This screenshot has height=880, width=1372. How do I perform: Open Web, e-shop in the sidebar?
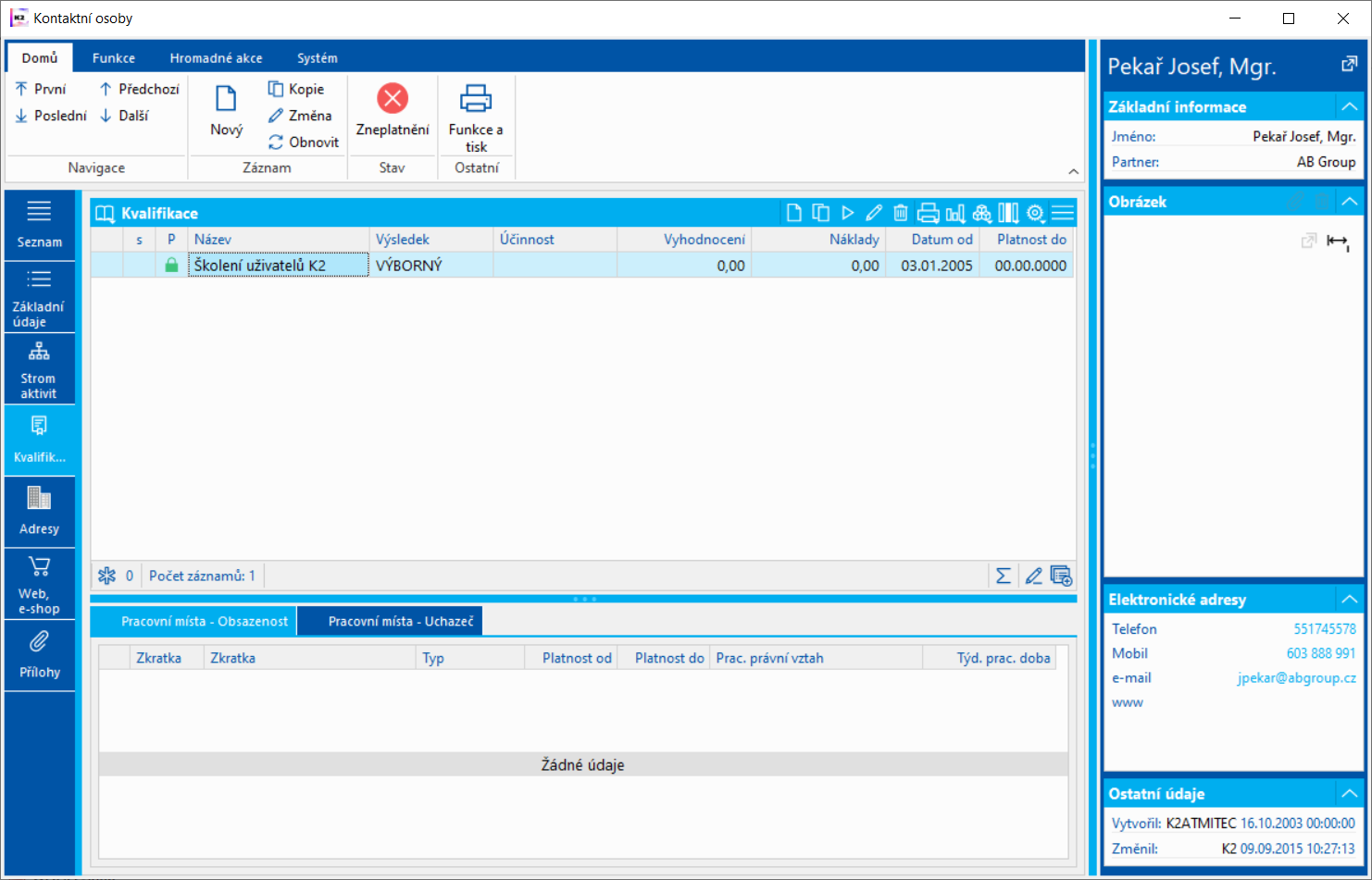pyautogui.click(x=39, y=585)
